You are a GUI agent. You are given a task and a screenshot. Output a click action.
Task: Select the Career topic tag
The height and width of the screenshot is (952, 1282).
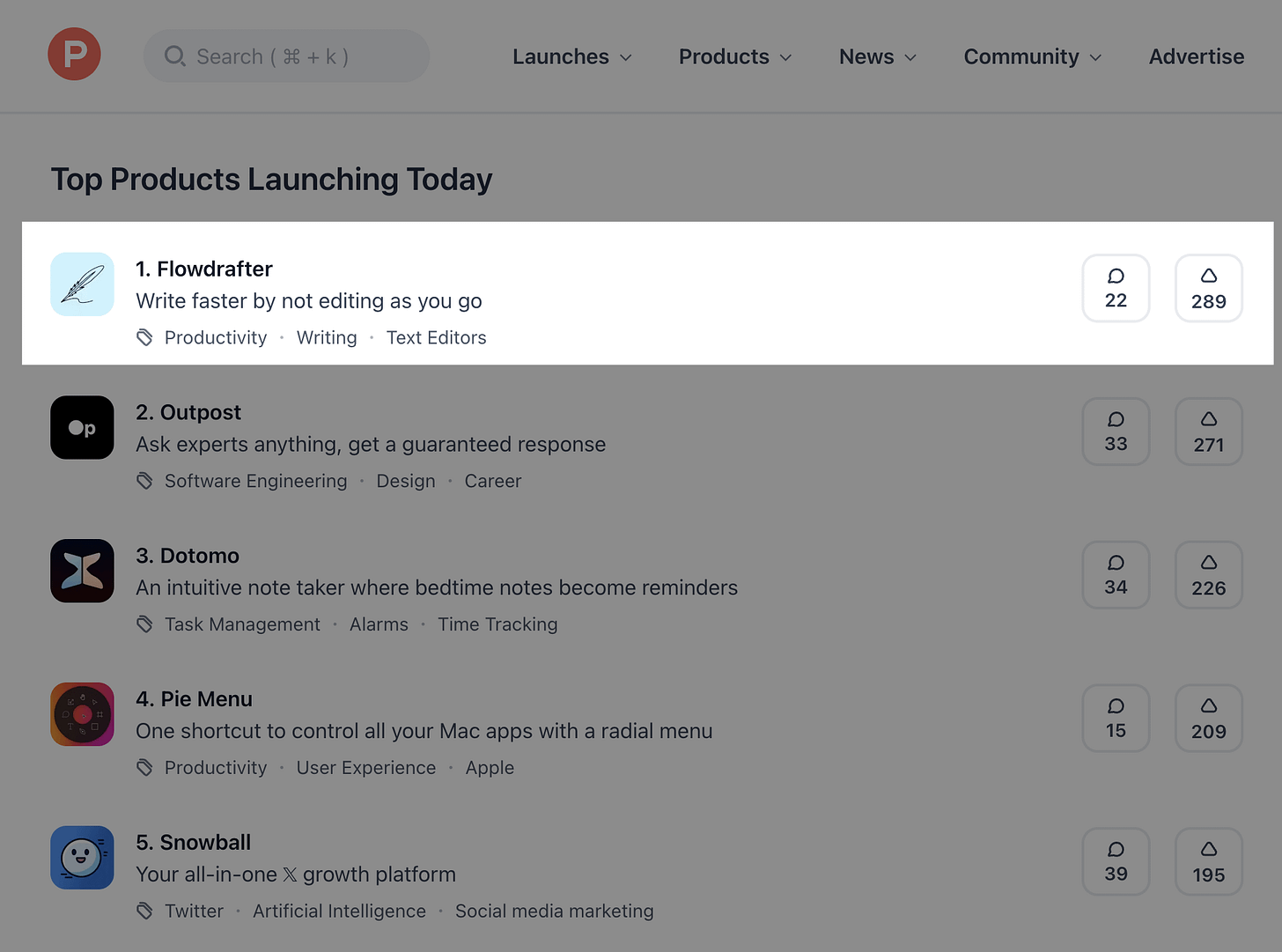(493, 481)
